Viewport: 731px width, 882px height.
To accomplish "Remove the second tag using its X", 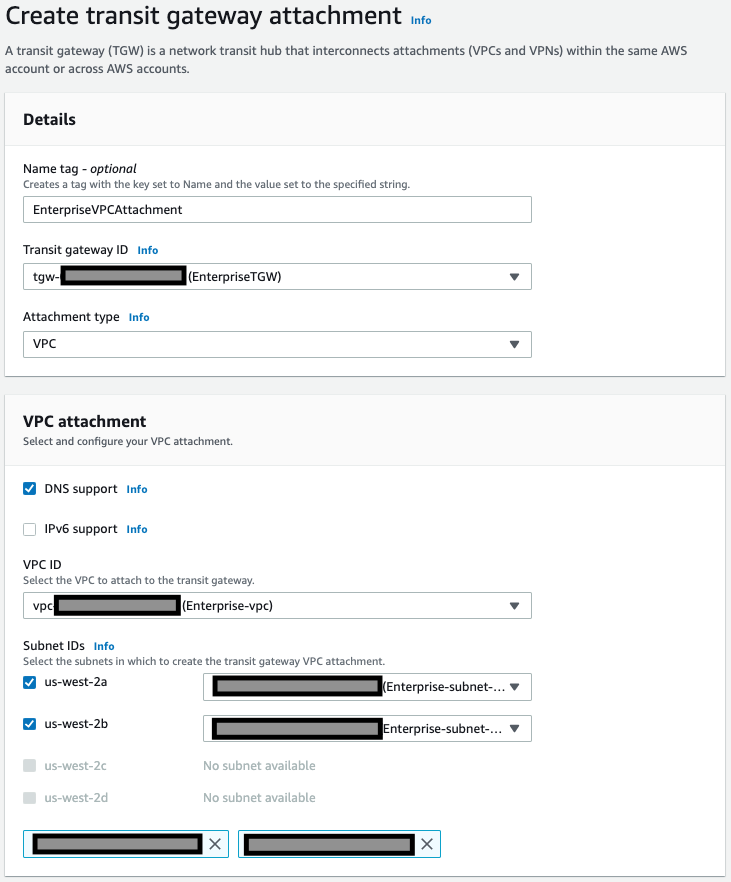I will [x=427, y=843].
